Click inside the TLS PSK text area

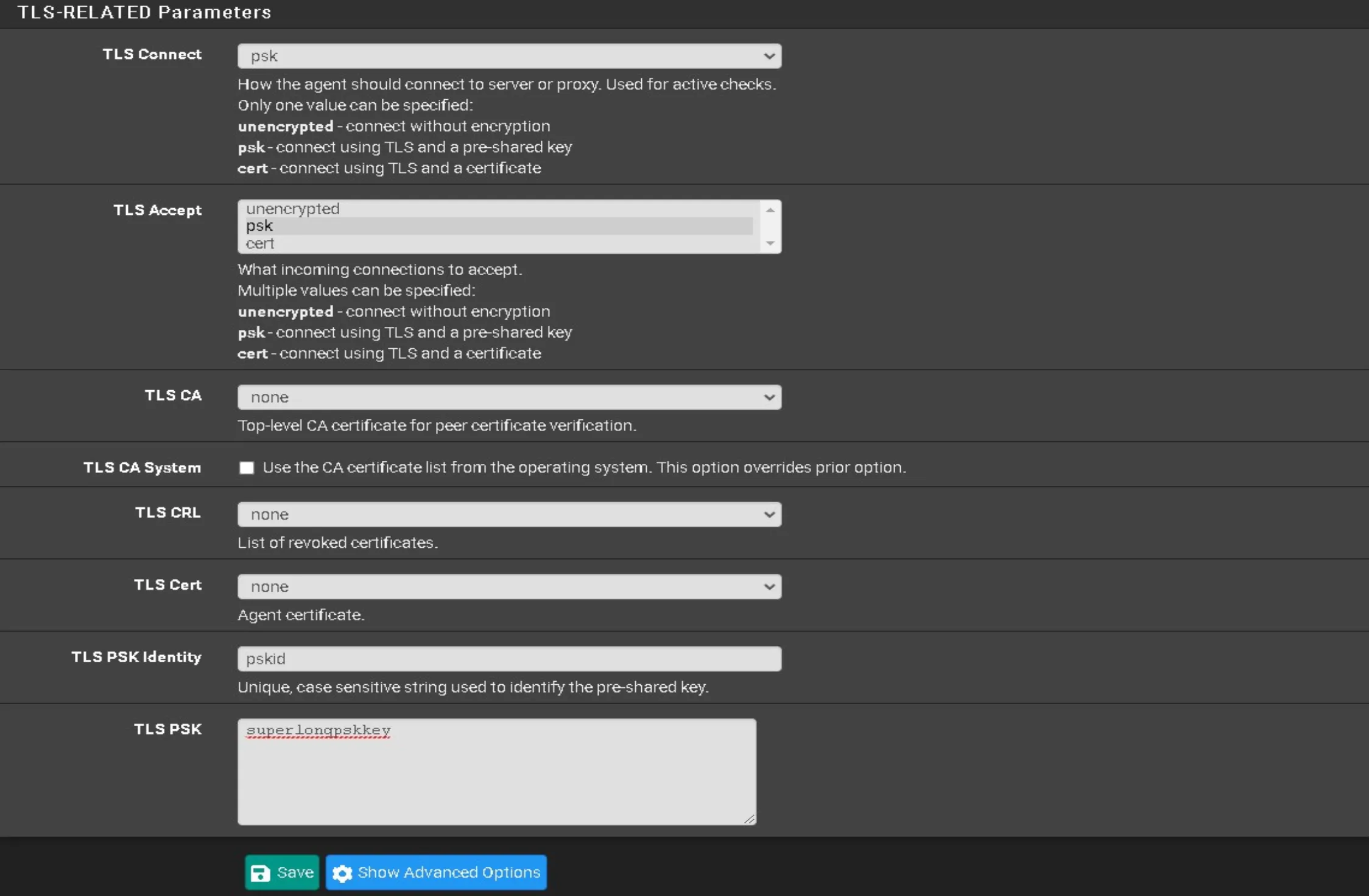497,770
